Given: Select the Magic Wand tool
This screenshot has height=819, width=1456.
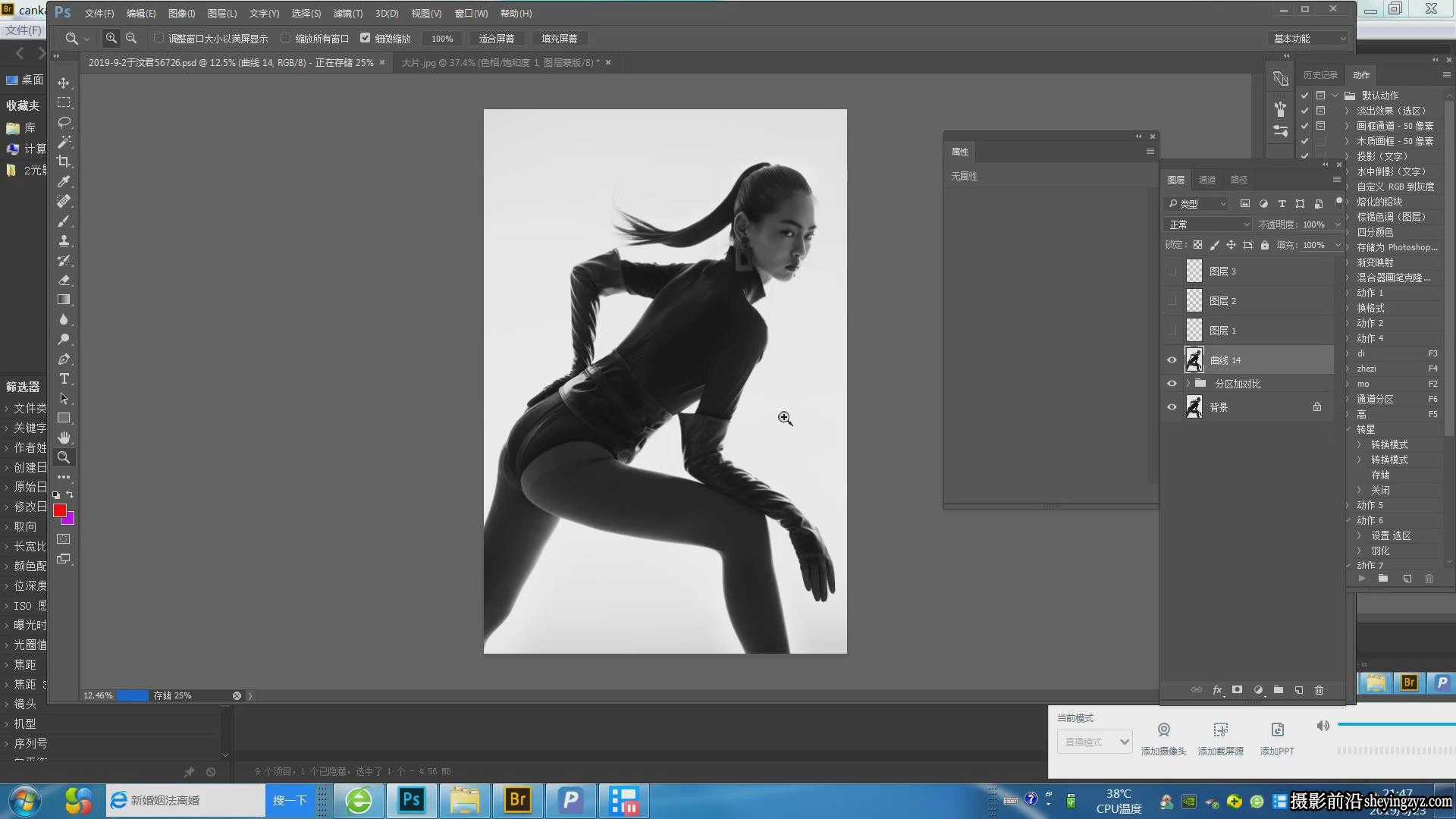Looking at the screenshot, I should point(64,142).
